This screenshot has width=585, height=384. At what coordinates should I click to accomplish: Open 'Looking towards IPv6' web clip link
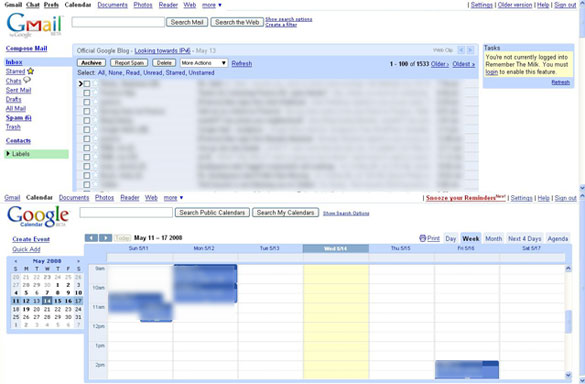pyautogui.click(x=162, y=50)
